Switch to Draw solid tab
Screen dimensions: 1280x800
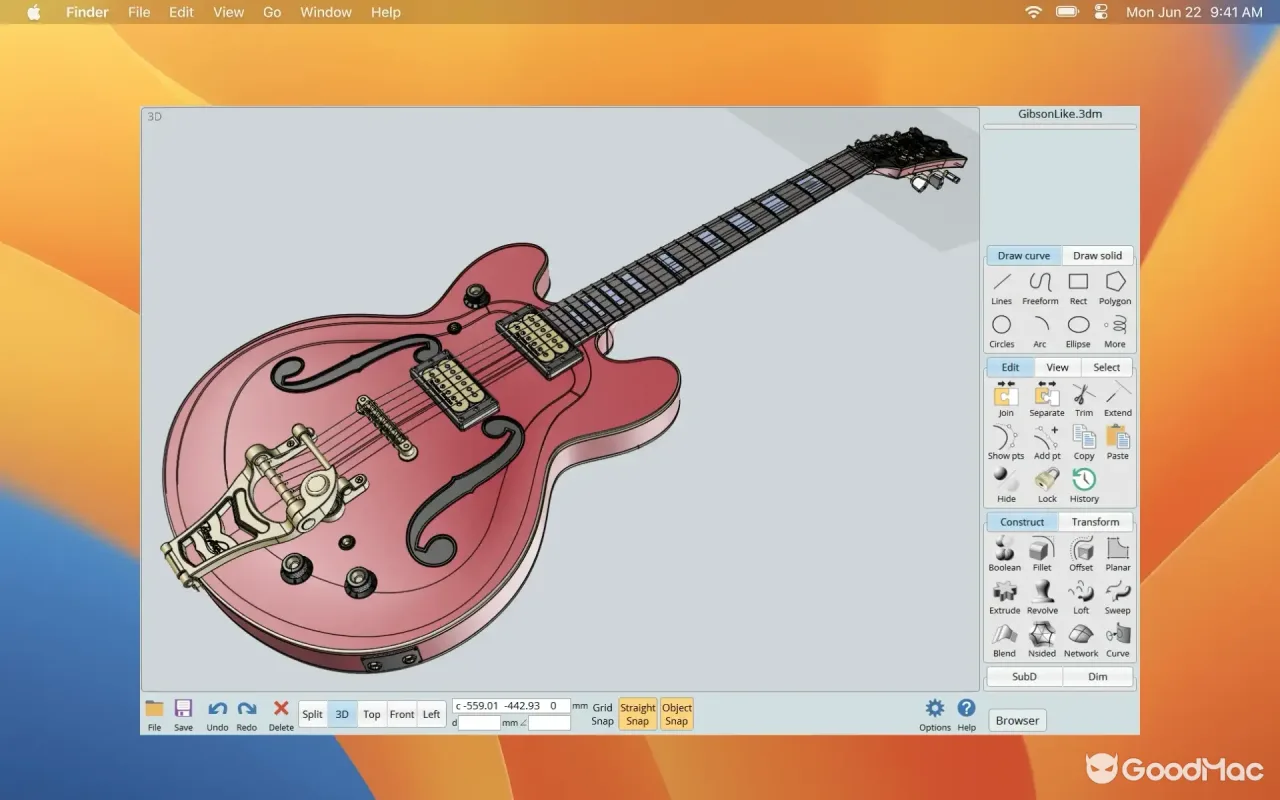(x=1098, y=255)
